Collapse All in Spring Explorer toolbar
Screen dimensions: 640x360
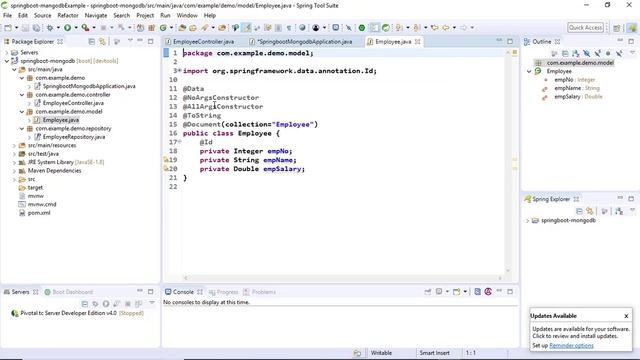(579, 211)
